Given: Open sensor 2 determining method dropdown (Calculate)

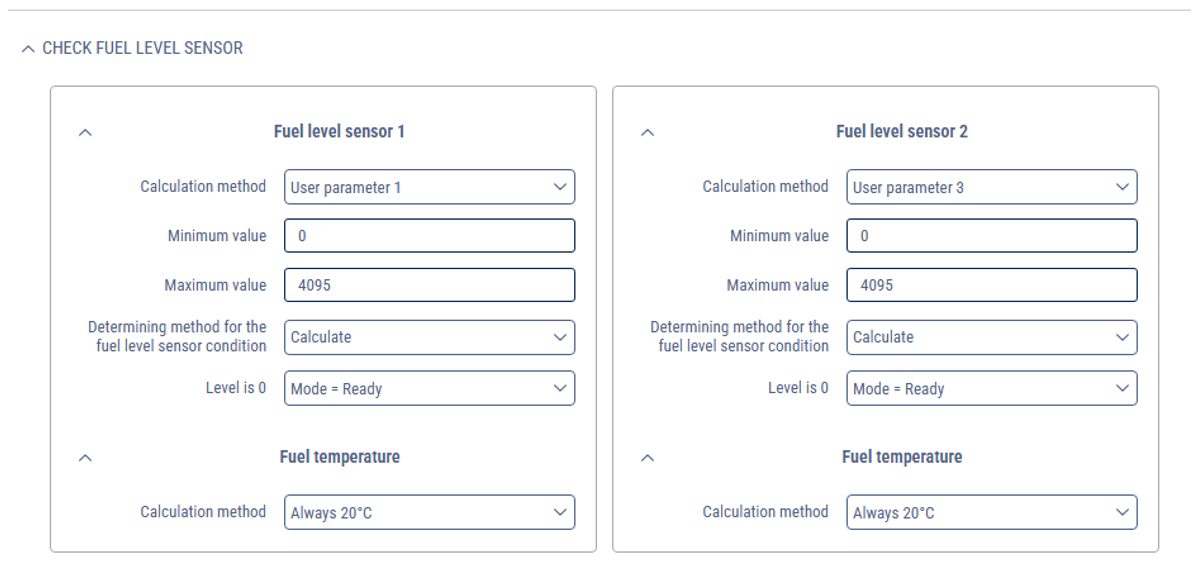Looking at the screenshot, I should [991, 337].
